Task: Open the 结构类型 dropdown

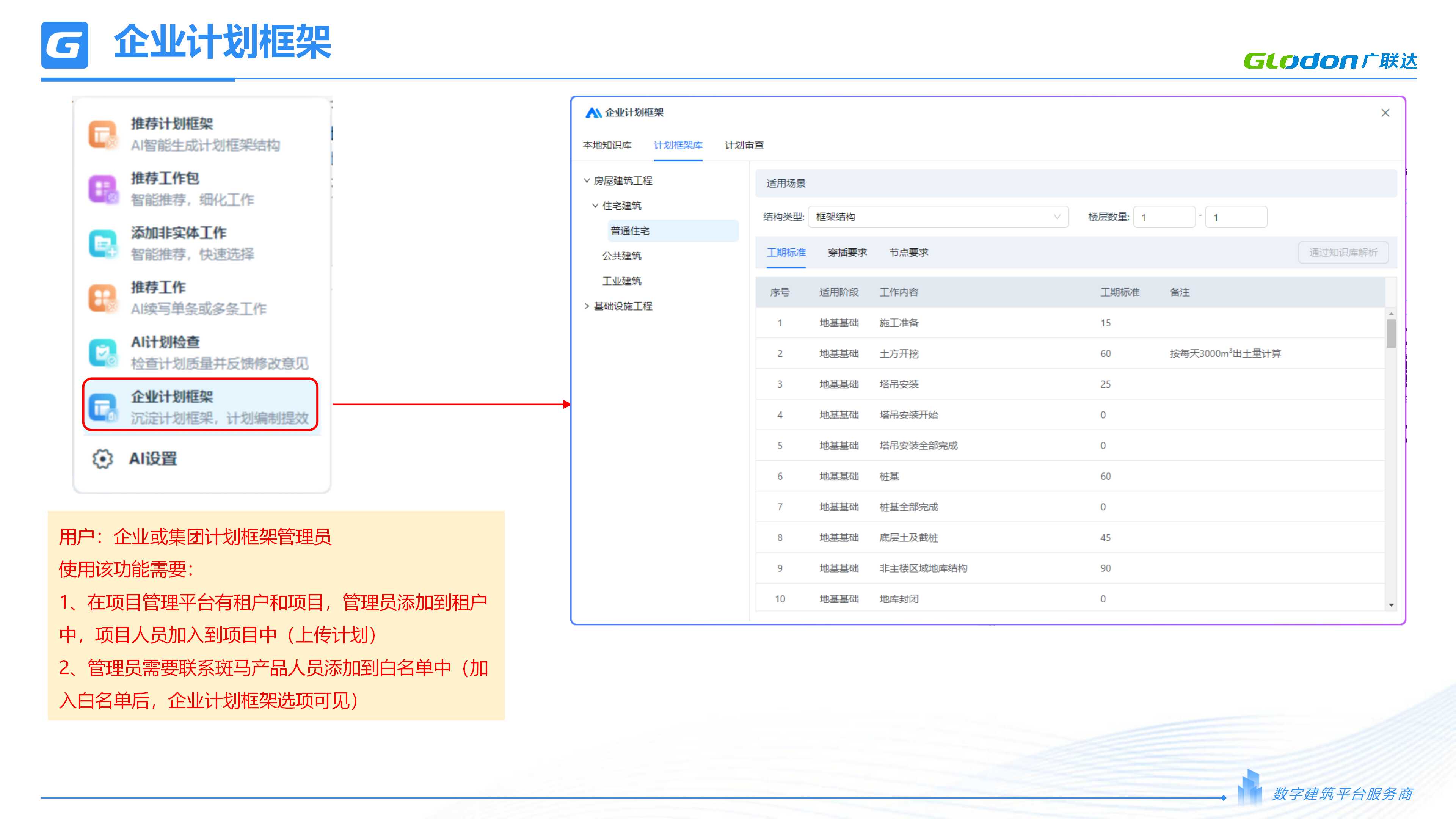Action: click(938, 217)
